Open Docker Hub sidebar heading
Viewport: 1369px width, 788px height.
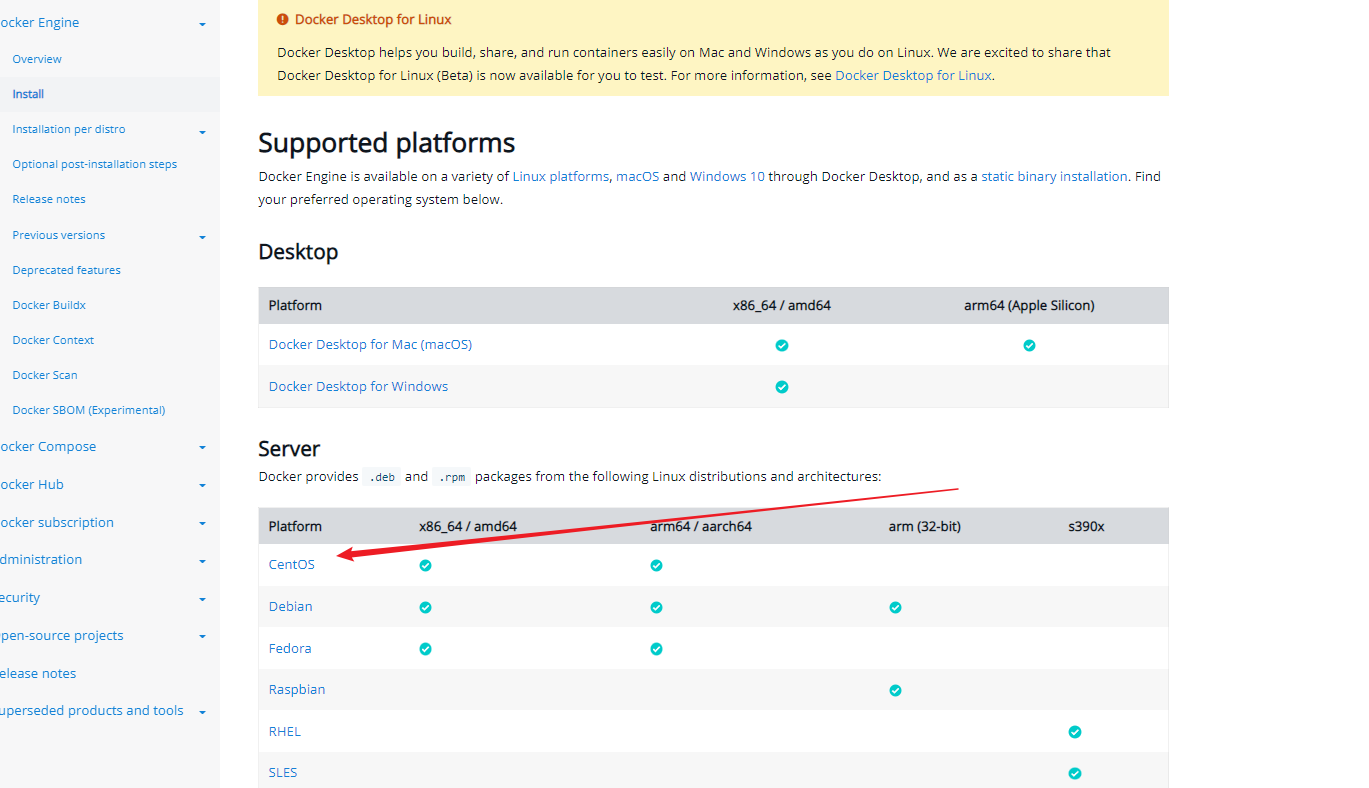32,484
